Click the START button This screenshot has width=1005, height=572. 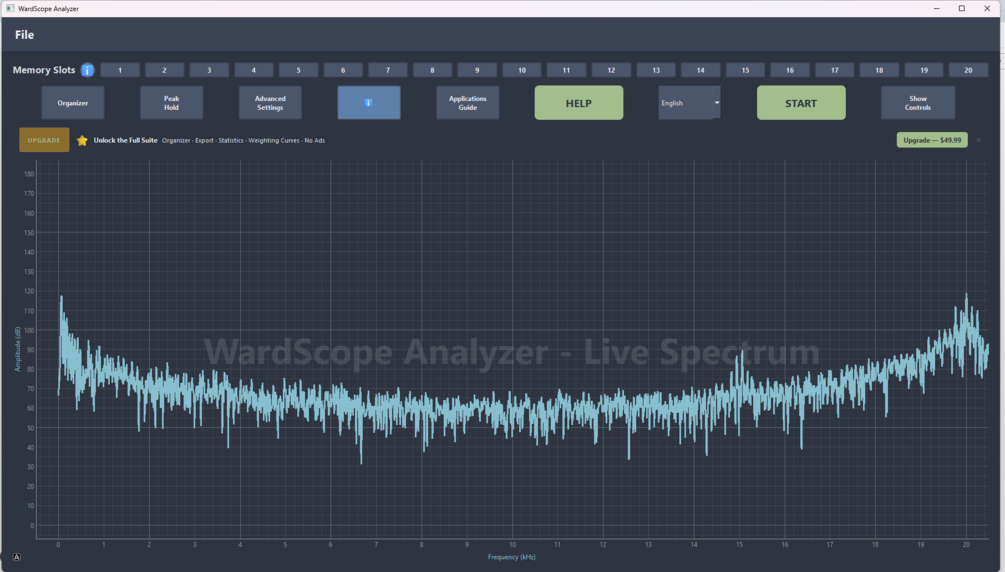[801, 103]
